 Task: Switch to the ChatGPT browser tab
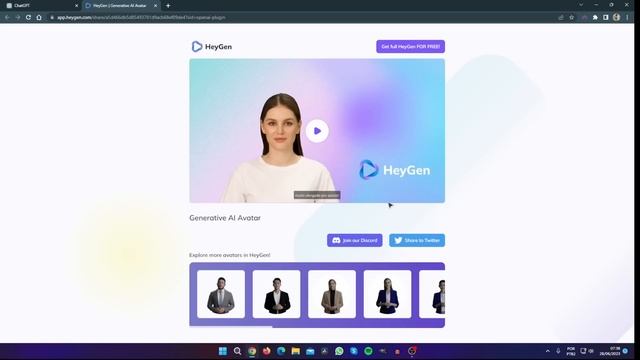(41, 6)
